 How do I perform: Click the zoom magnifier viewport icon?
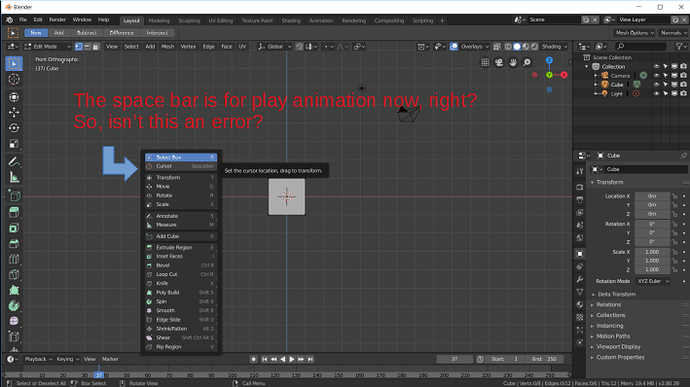pyautogui.click(x=527, y=63)
